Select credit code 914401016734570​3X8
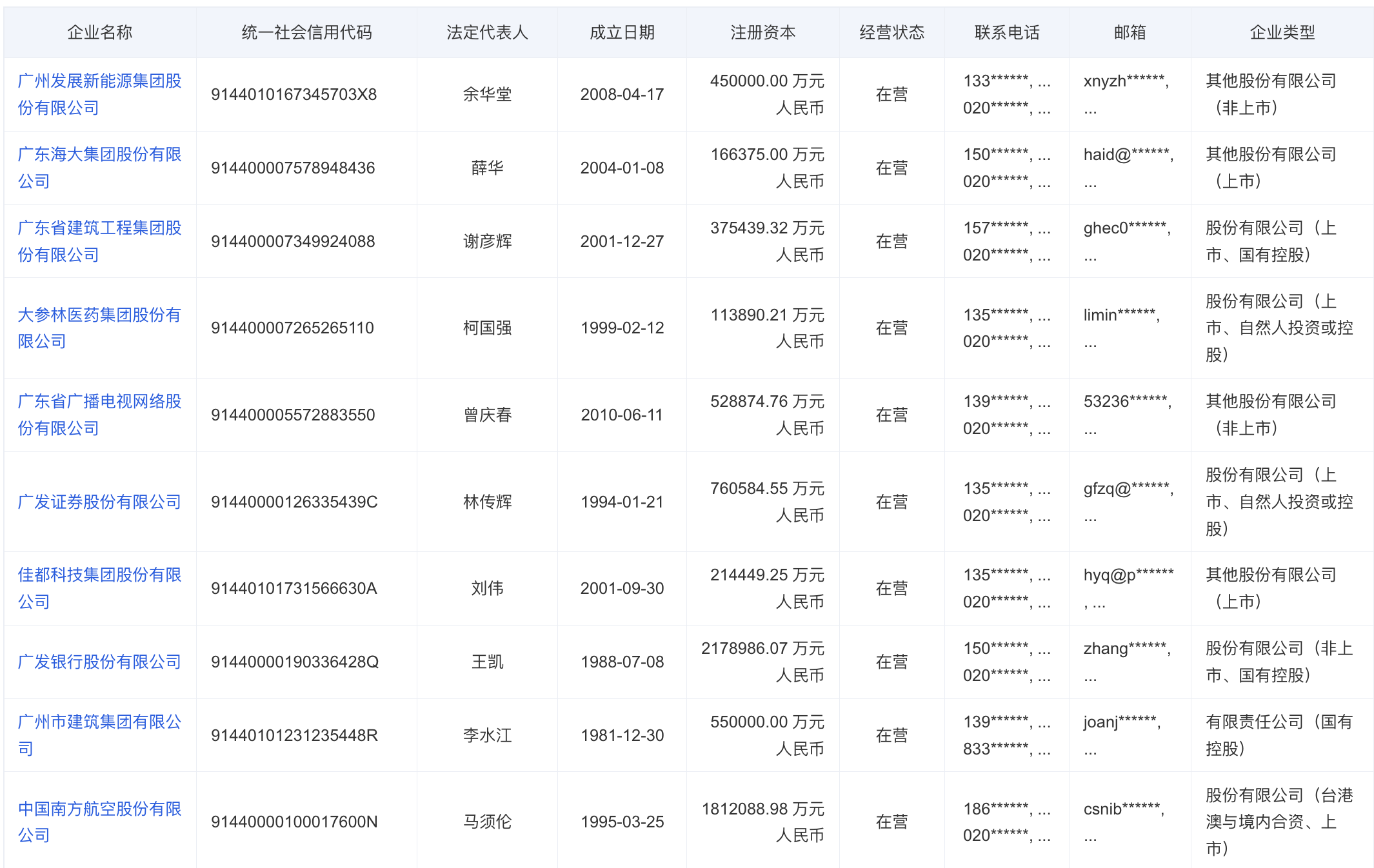The image size is (1374, 868). tap(294, 94)
